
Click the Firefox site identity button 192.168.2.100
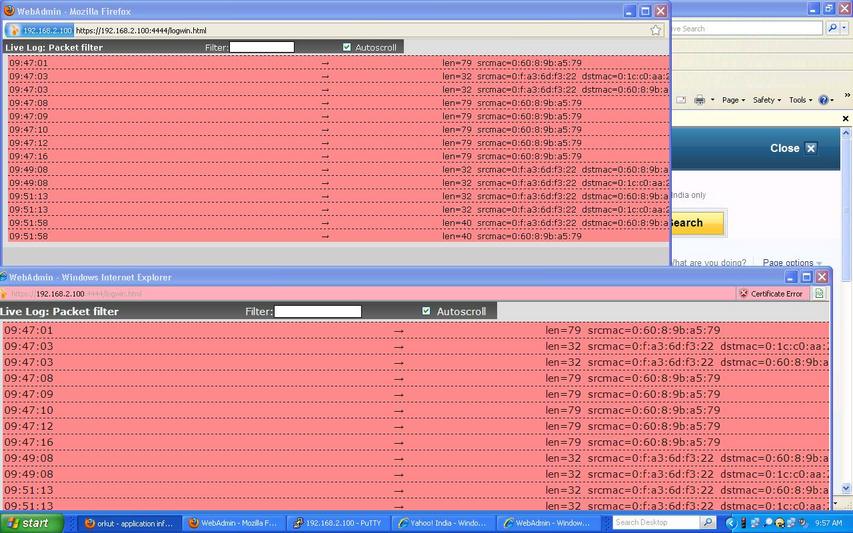click(40, 30)
